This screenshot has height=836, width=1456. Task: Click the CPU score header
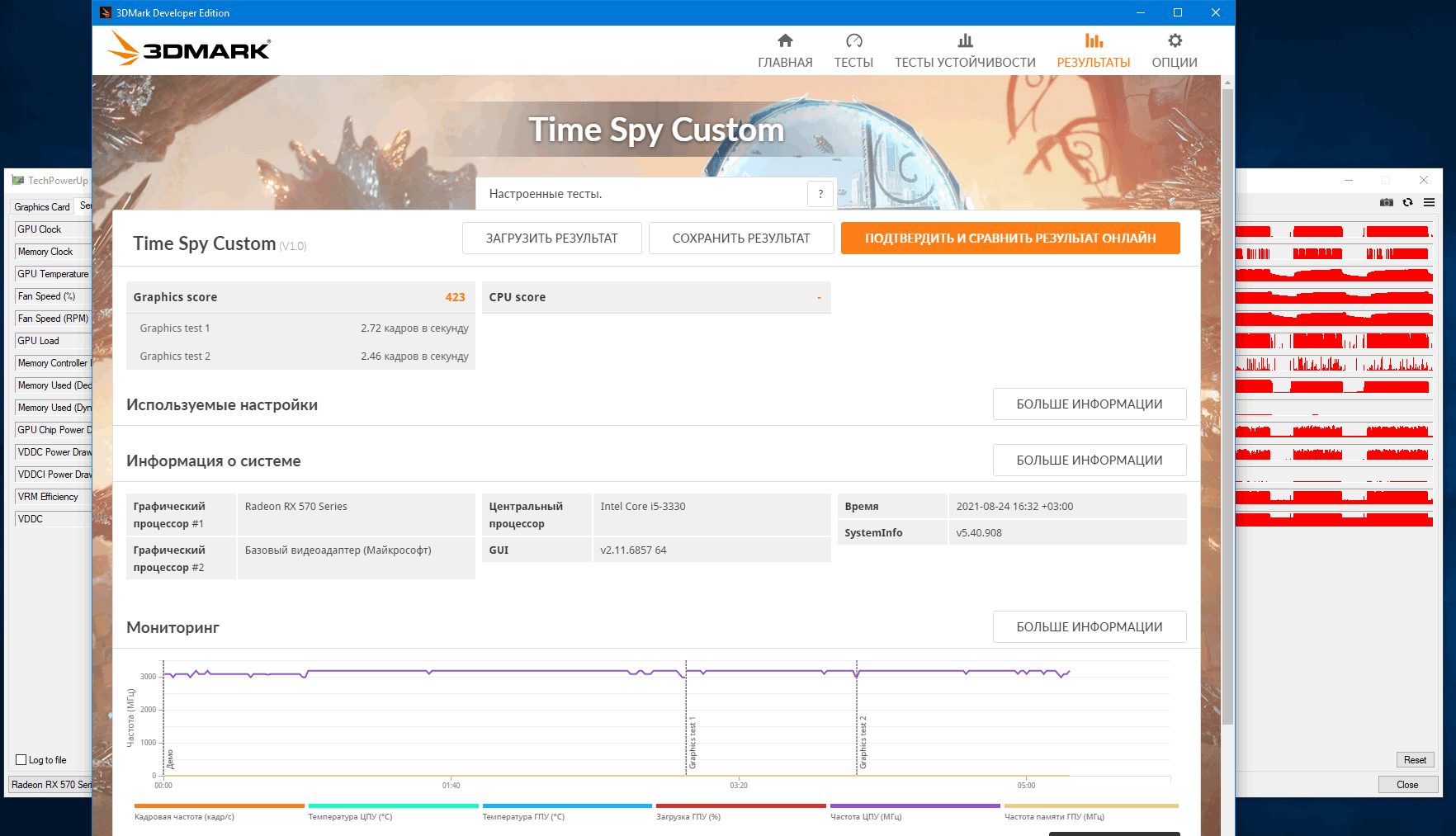pyautogui.click(x=656, y=297)
